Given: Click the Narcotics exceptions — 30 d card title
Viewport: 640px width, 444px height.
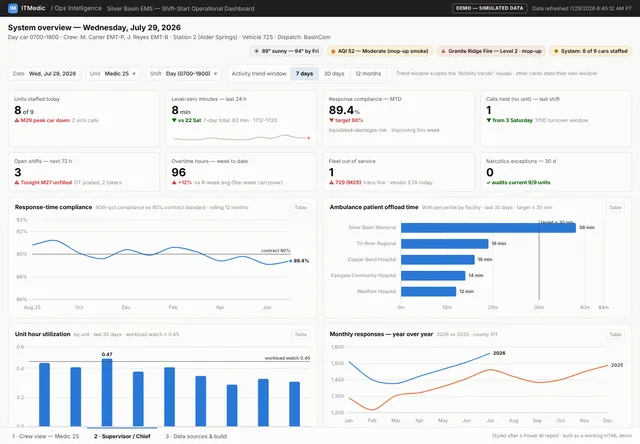Looking at the screenshot, I should pyautogui.click(x=521, y=161).
